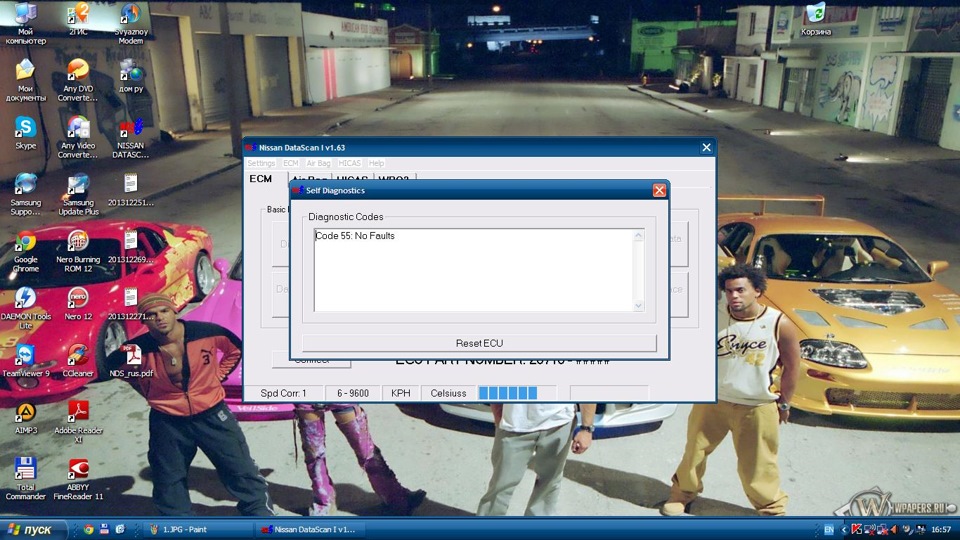Image resolution: width=960 pixels, height=540 pixels.
Task: Open Adobe Reader XI shortcut
Action: (x=78, y=422)
